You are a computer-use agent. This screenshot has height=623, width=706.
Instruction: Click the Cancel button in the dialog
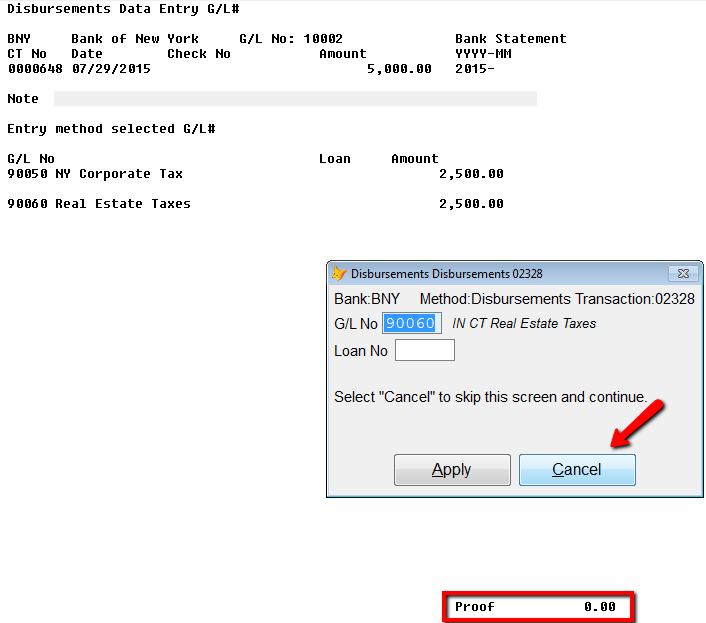click(x=577, y=470)
